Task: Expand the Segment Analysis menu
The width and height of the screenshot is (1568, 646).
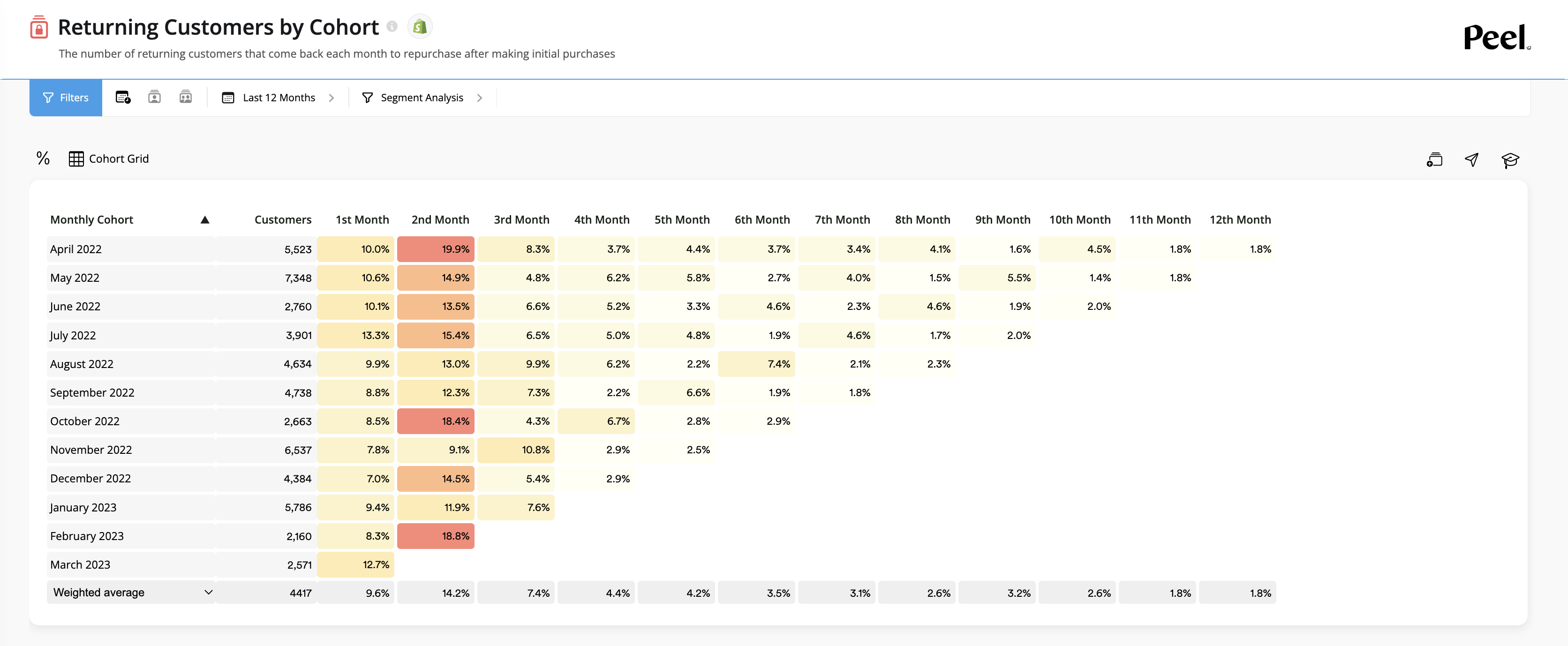Action: tap(422, 98)
